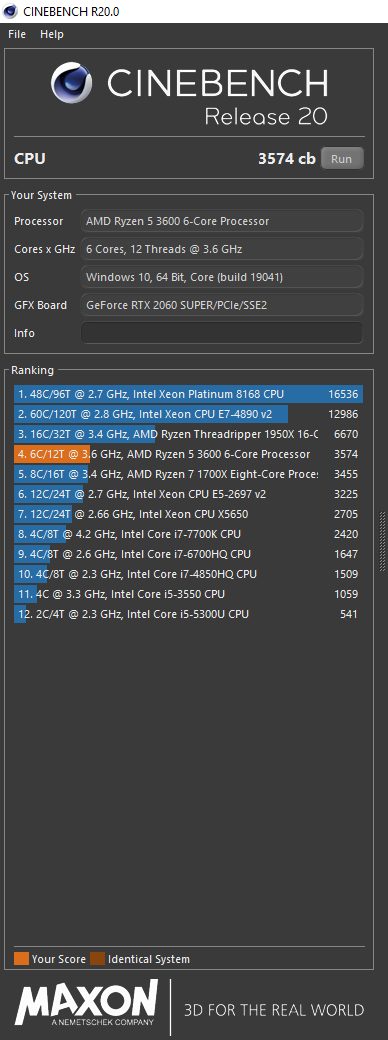Viewport: 388px width, 1040px height.
Task: Click the orange Your Score legend swatch
Action: coord(21,958)
